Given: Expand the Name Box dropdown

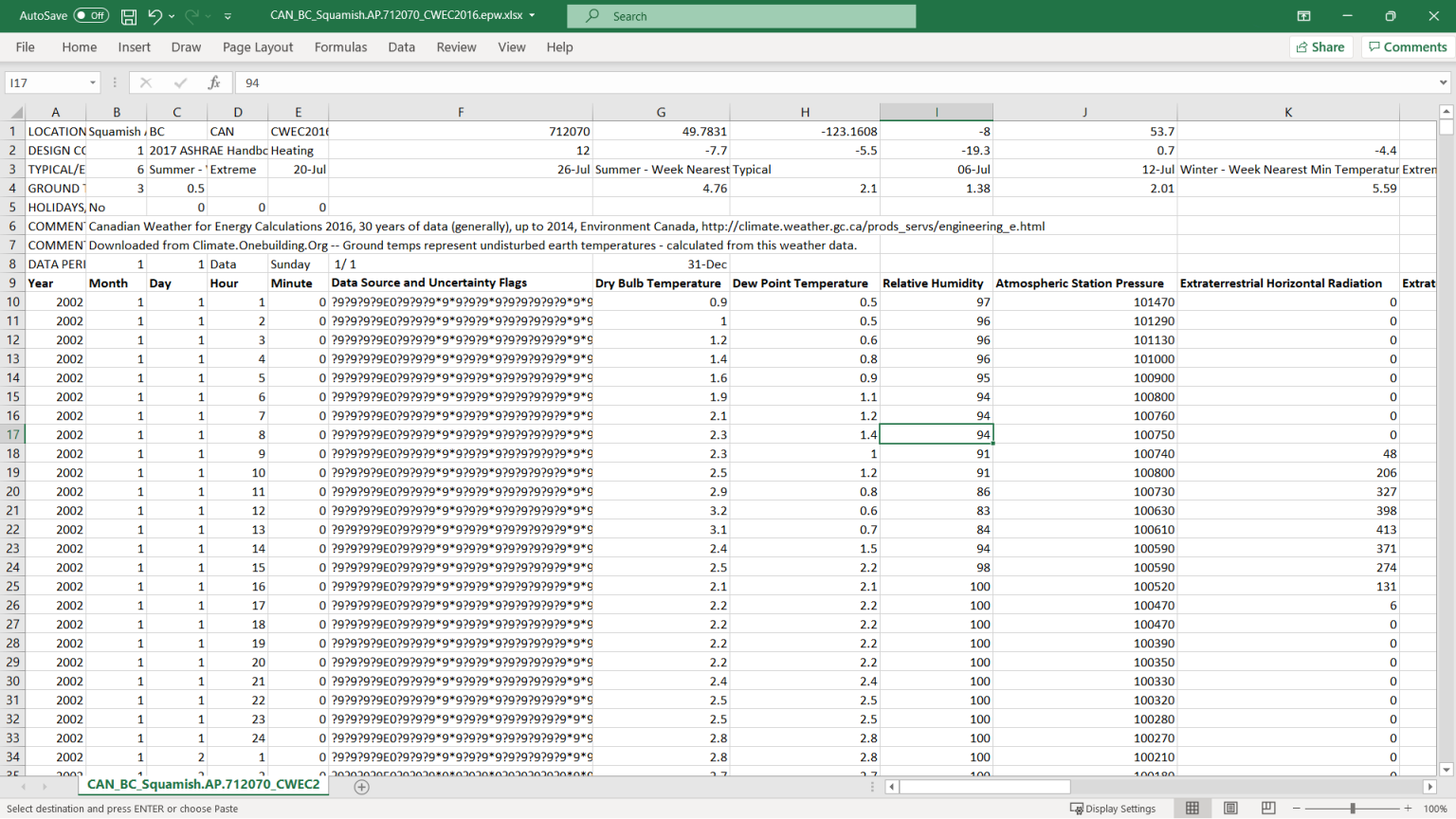Looking at the screenshot, I should (93, 82).
